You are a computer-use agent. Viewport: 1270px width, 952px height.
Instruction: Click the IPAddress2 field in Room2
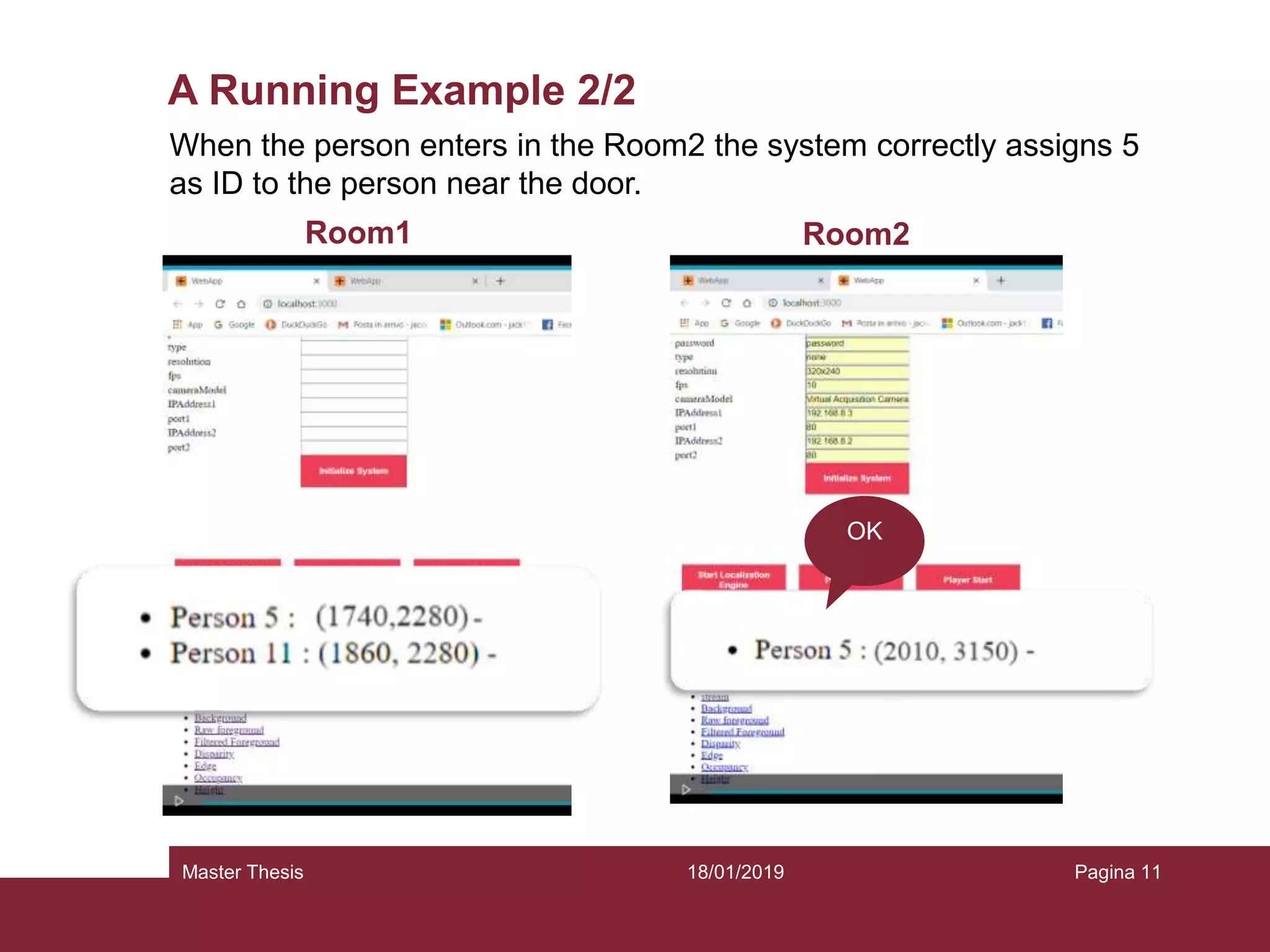tap(857, 441)
